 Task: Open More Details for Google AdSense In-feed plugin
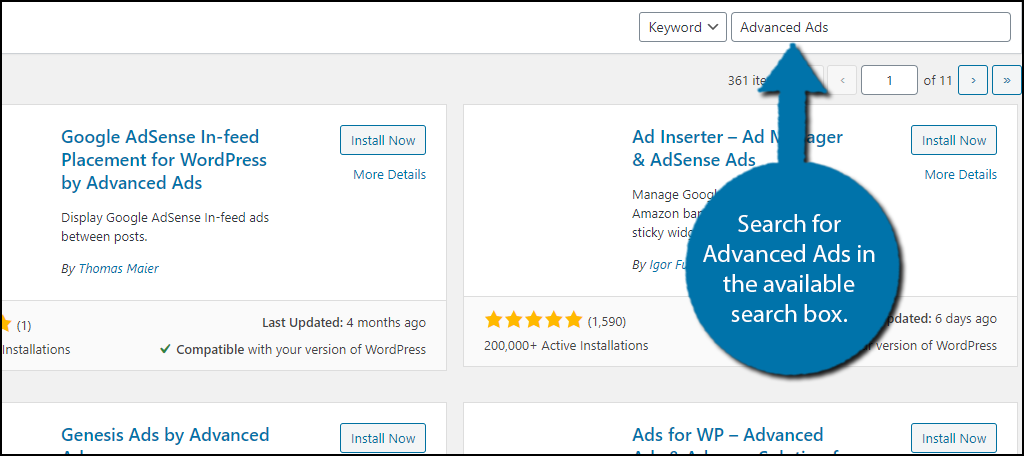(x=389, y=174)
